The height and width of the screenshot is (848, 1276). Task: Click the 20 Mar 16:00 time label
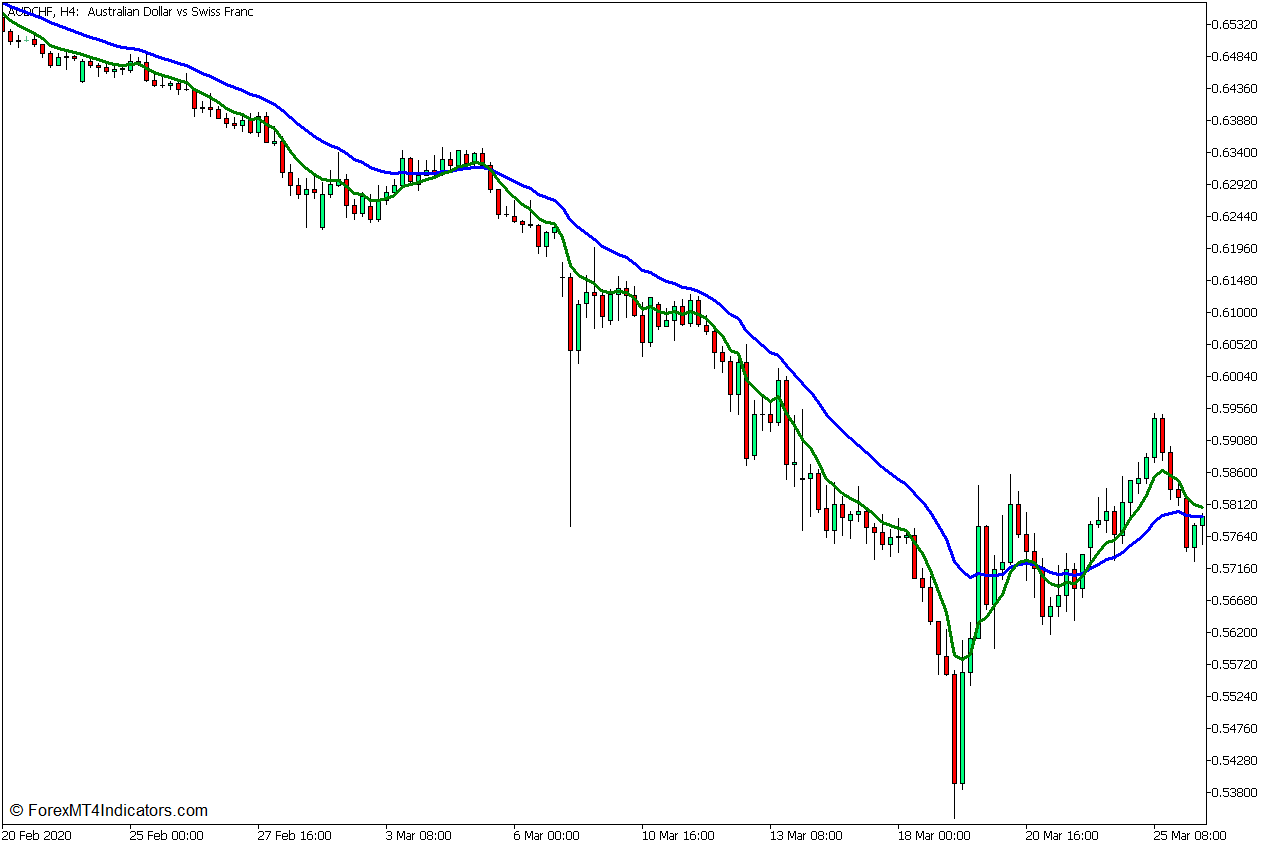1062,835
